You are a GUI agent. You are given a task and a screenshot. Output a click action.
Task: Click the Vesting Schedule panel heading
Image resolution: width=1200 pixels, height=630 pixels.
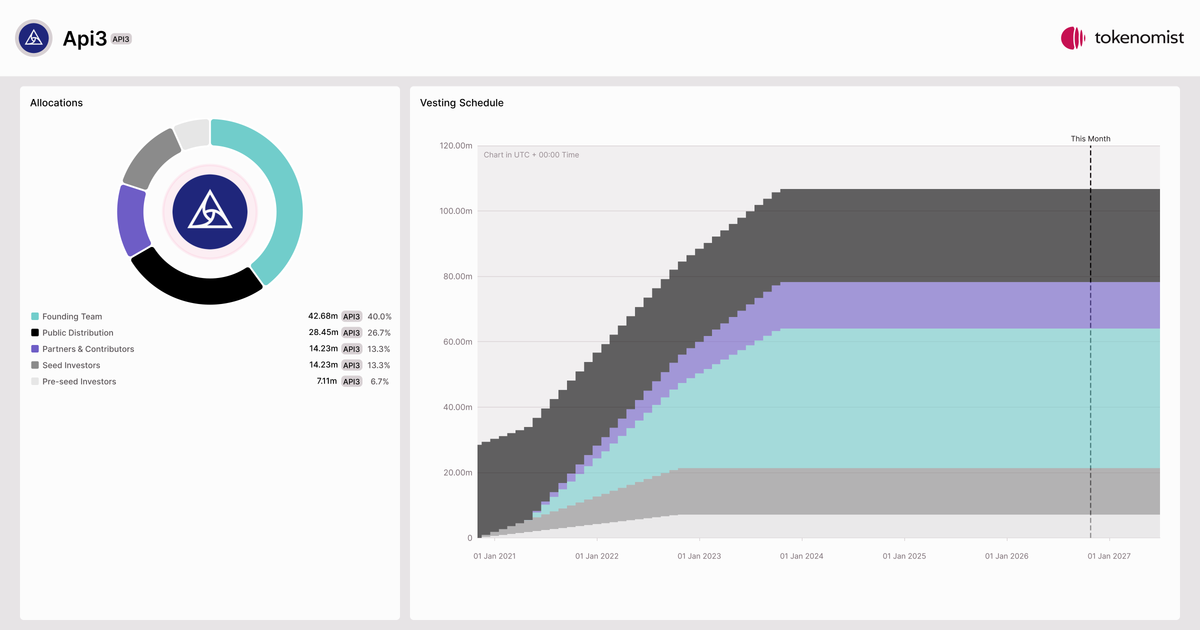pos(462,103)
